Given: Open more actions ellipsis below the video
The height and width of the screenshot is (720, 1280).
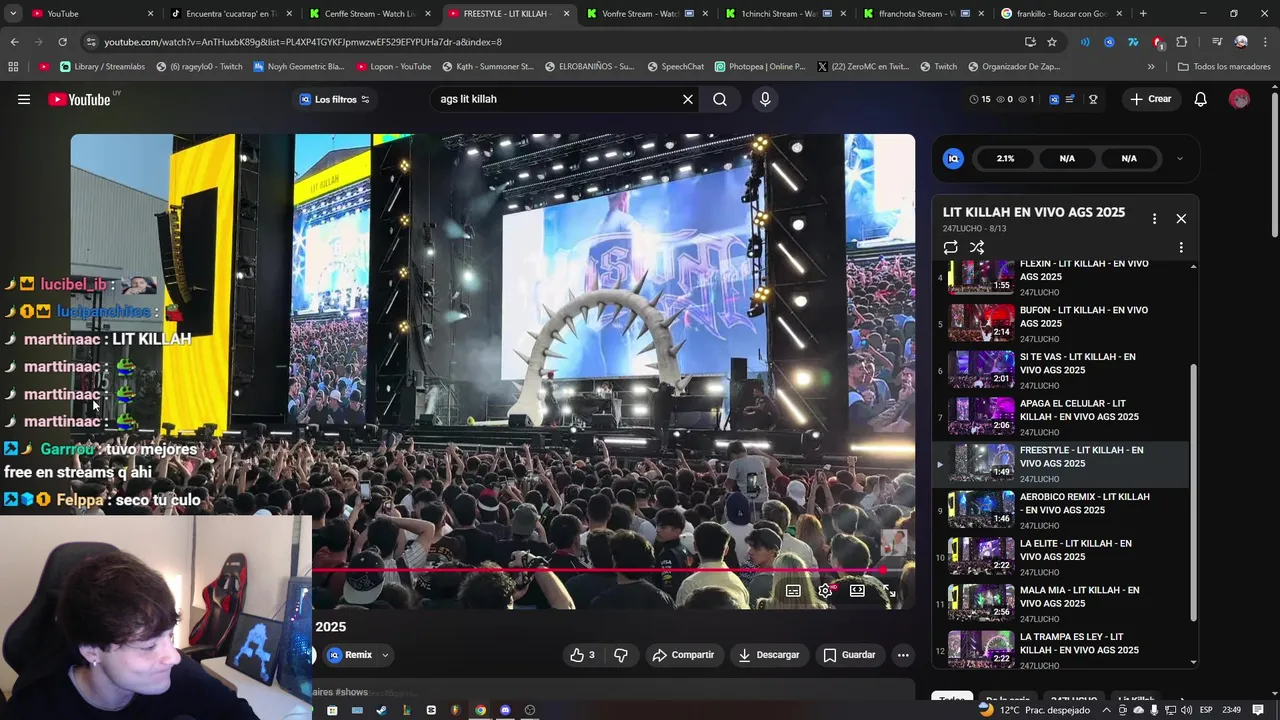Looking at the screenshot, I should point(903,655).
